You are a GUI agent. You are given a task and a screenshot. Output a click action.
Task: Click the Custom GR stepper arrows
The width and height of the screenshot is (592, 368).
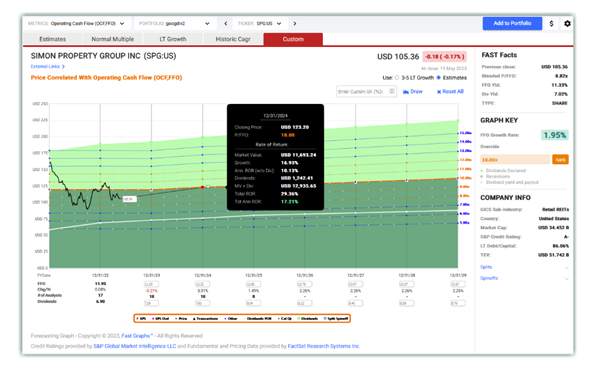(392, 91)
